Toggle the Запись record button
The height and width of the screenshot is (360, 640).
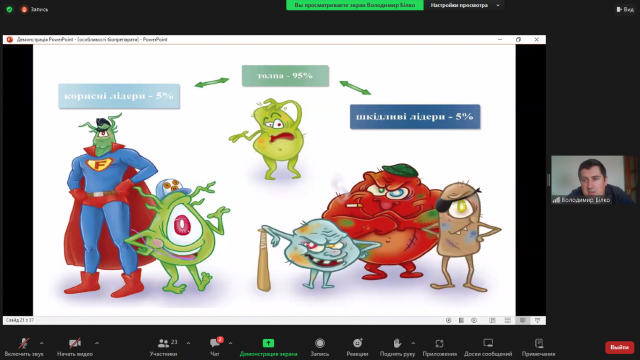[x=320, y=347]
